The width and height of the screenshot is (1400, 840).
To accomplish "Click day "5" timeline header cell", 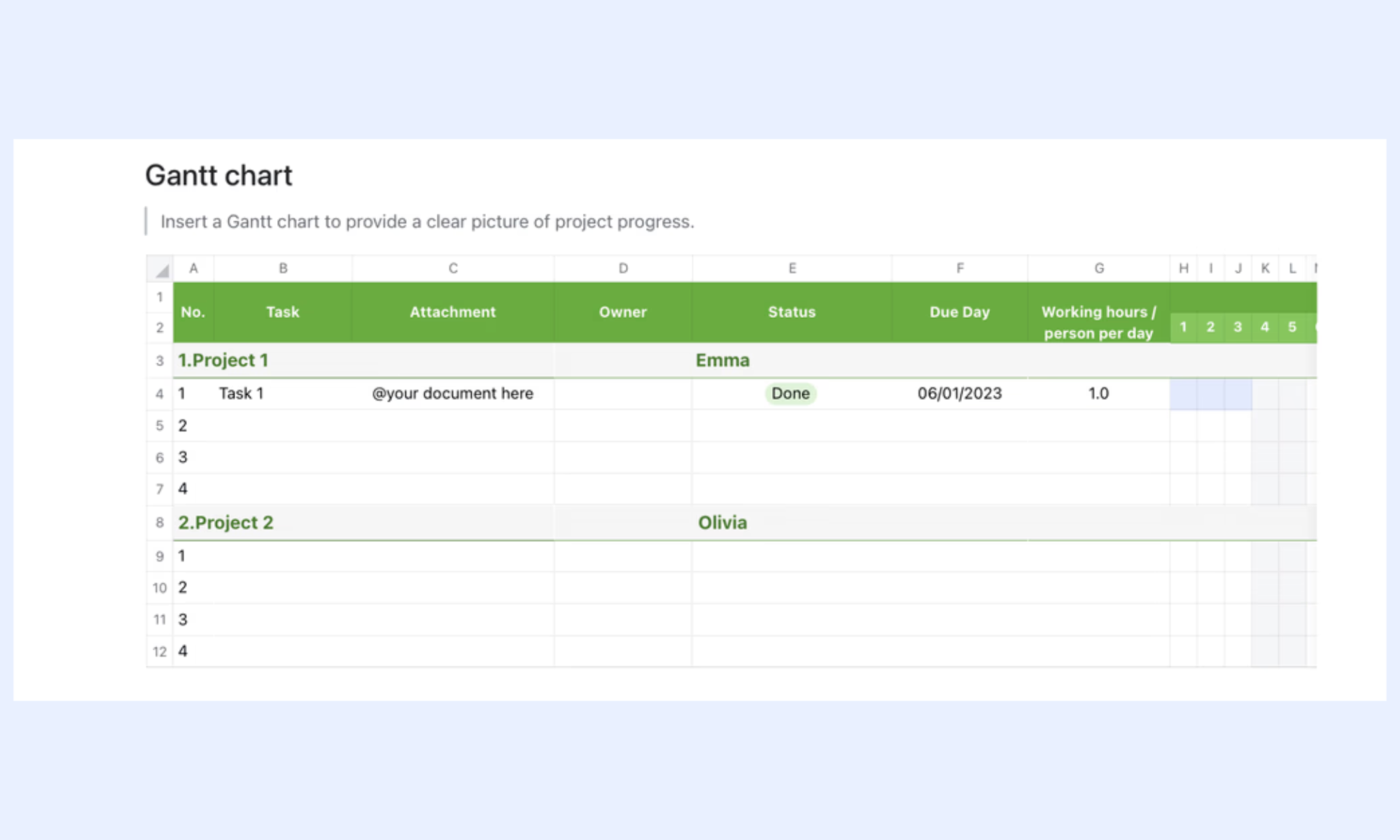I will [1292, 327].
